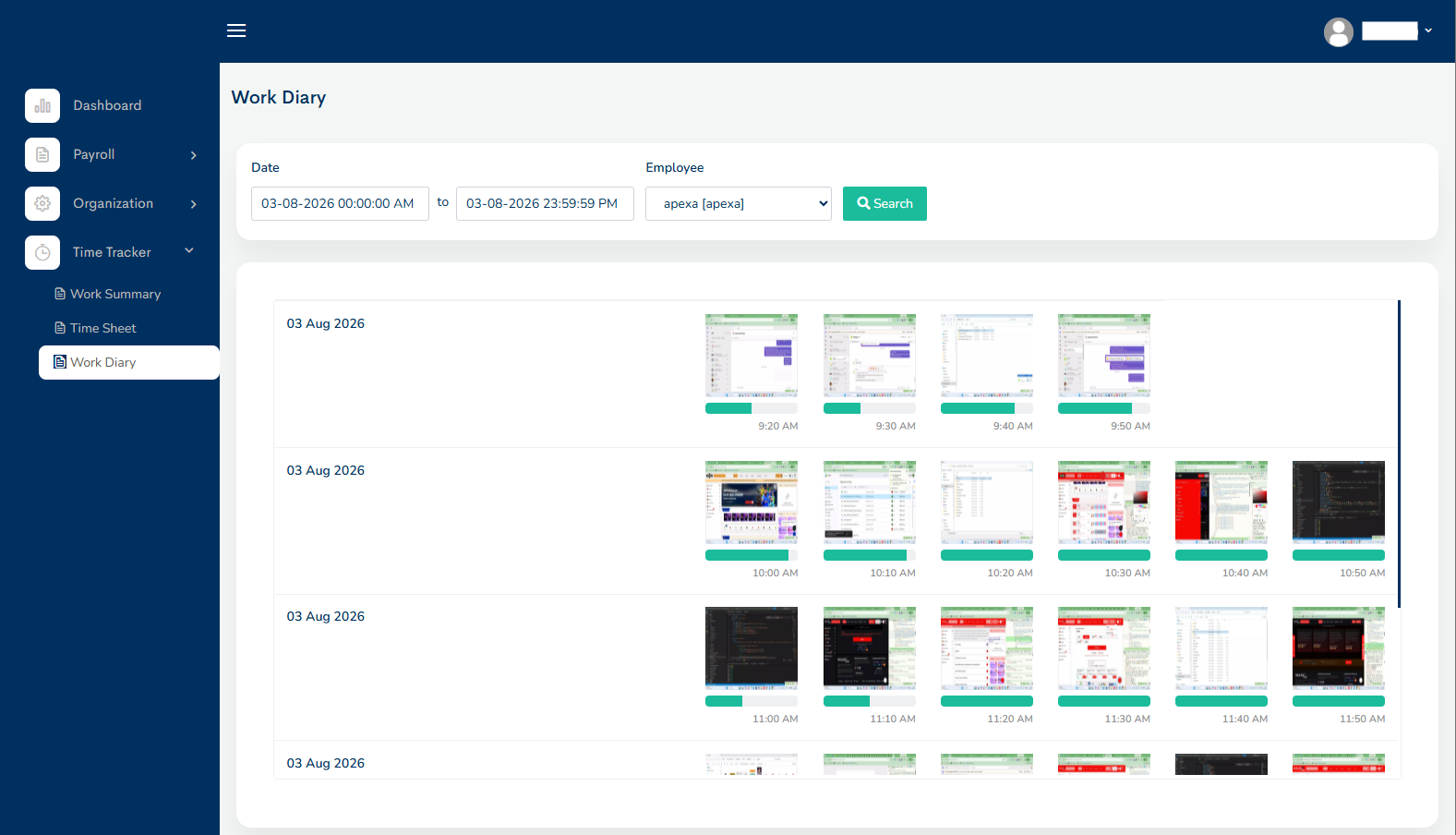Open the 10:30 AM screenshot thumbnail

(x=1104, y=502)
